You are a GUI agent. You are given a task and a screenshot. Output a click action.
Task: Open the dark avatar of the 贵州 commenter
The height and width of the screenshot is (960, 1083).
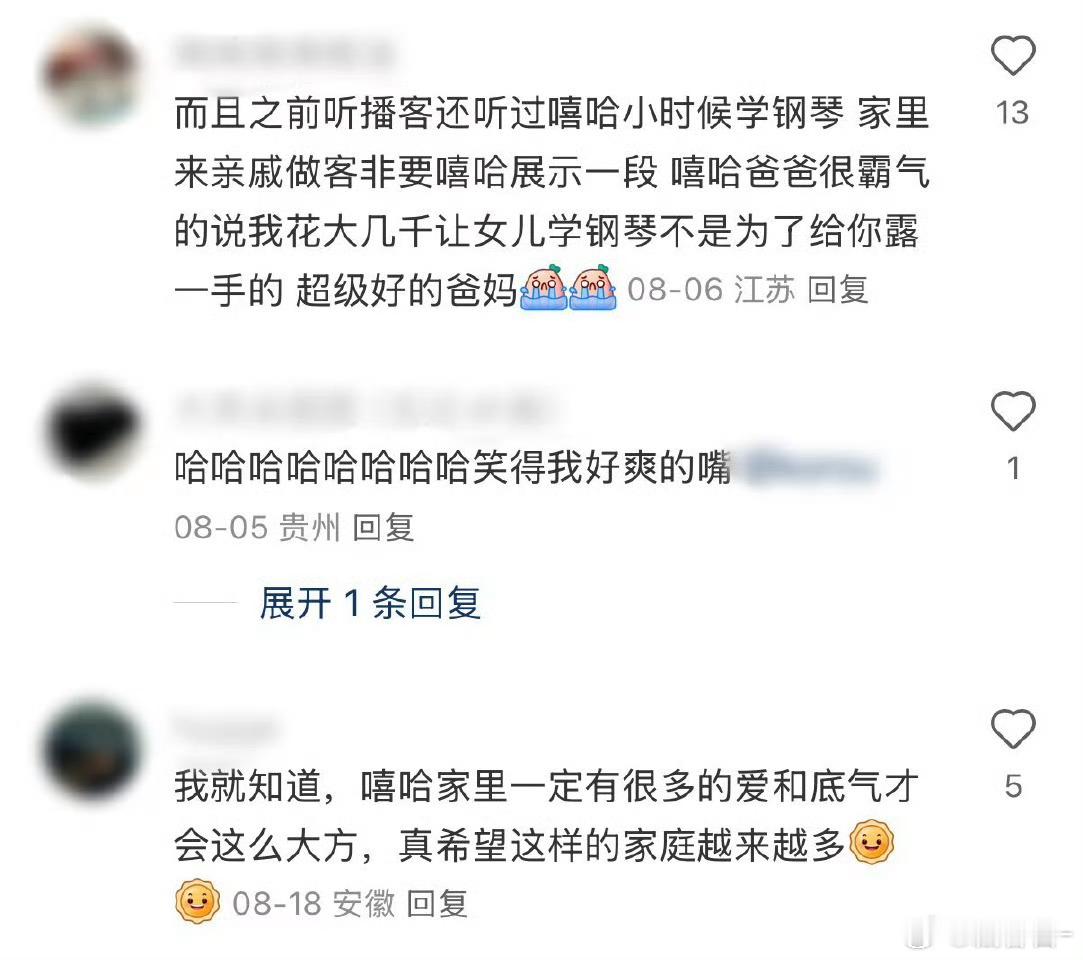92,432
